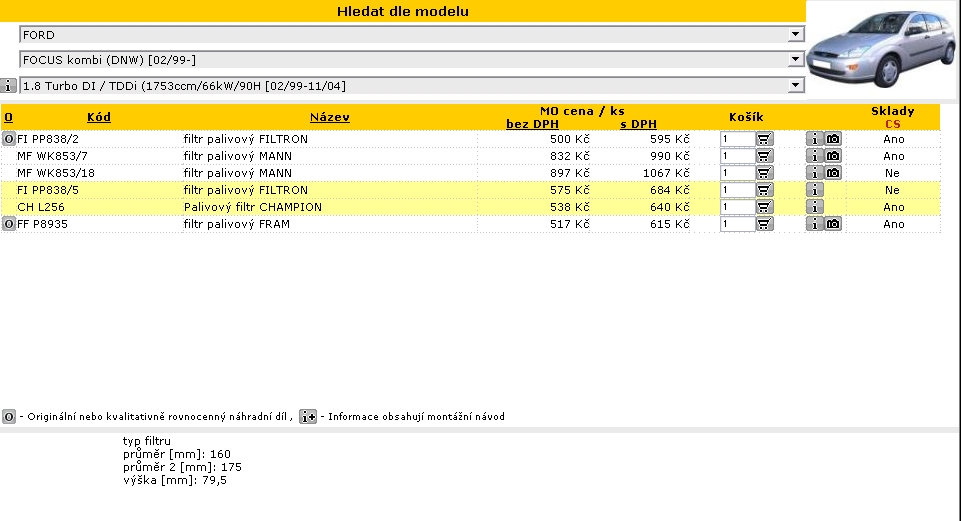Sort by 'bez DPH' price header

532,124
